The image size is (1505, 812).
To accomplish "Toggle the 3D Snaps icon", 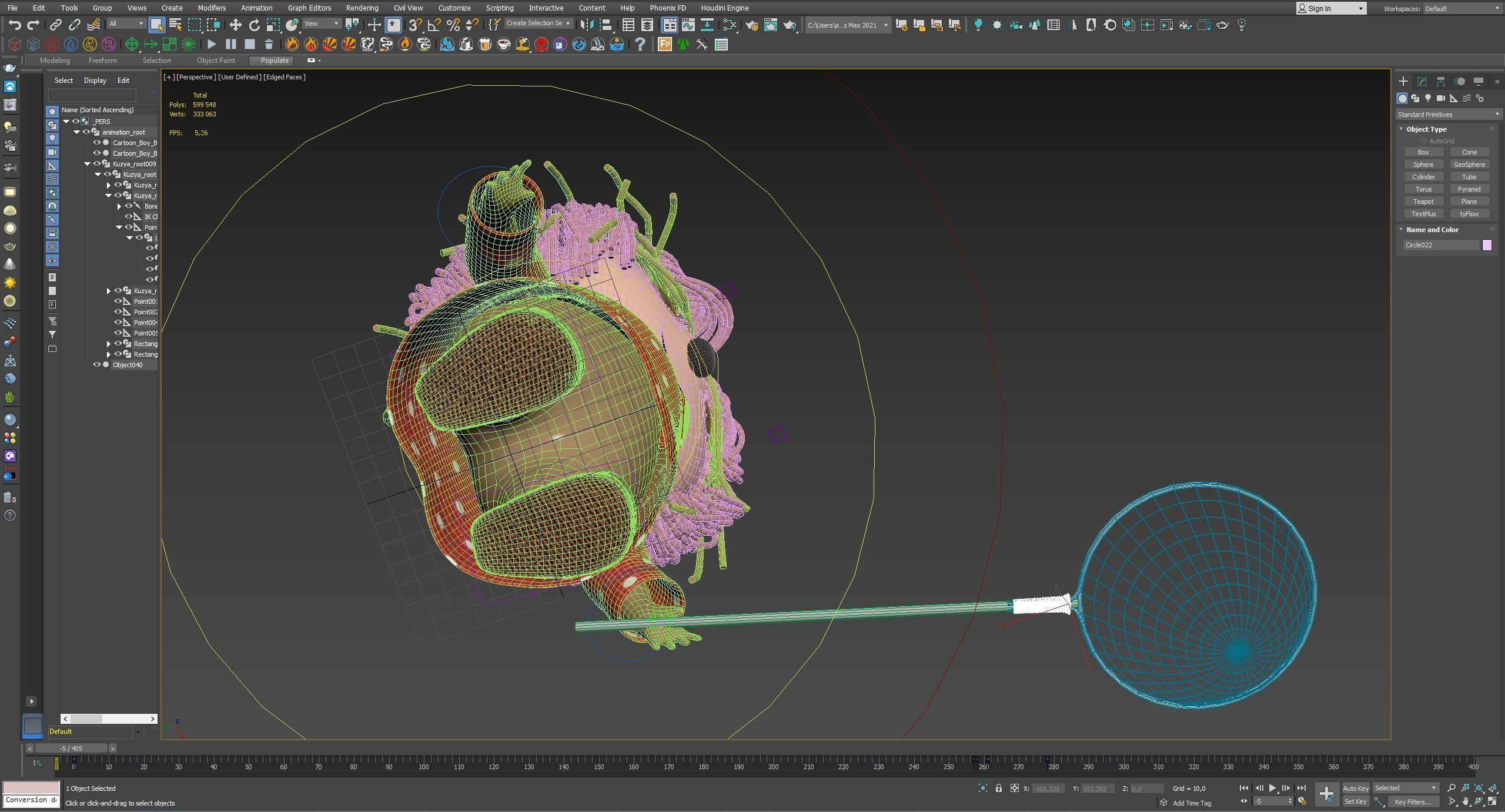I will click(416, 25).
